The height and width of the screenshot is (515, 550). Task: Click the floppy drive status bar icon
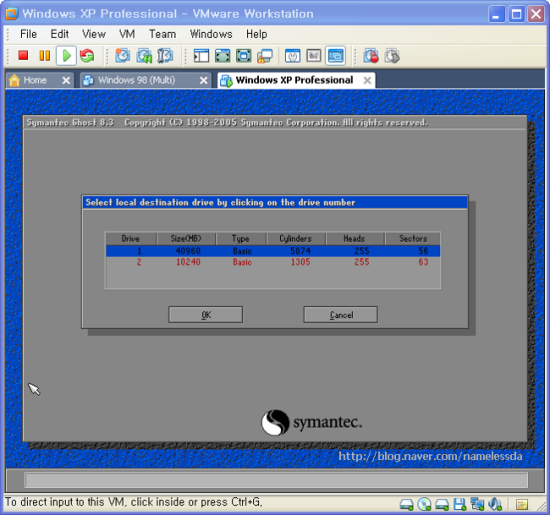tap(460, 504)
